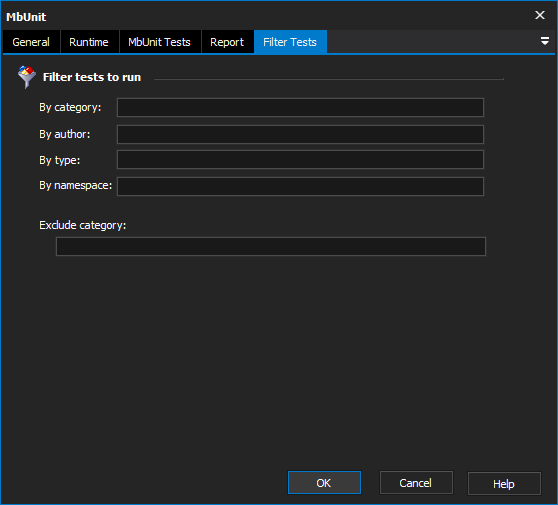This screenshot has width=558, height=505.
Task: Click the Exclude category input box
Action: pyautogui.click(x=270, y=246)
